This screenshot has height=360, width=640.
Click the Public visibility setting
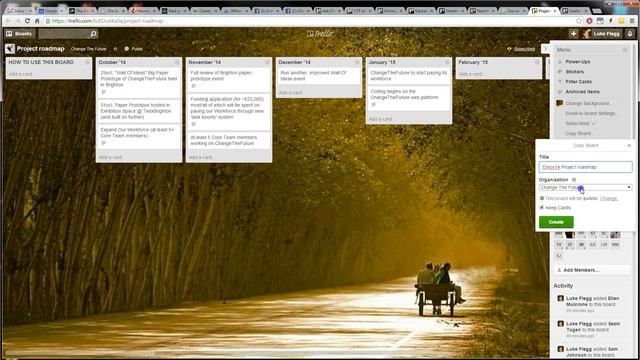click(x=133, y=49)
